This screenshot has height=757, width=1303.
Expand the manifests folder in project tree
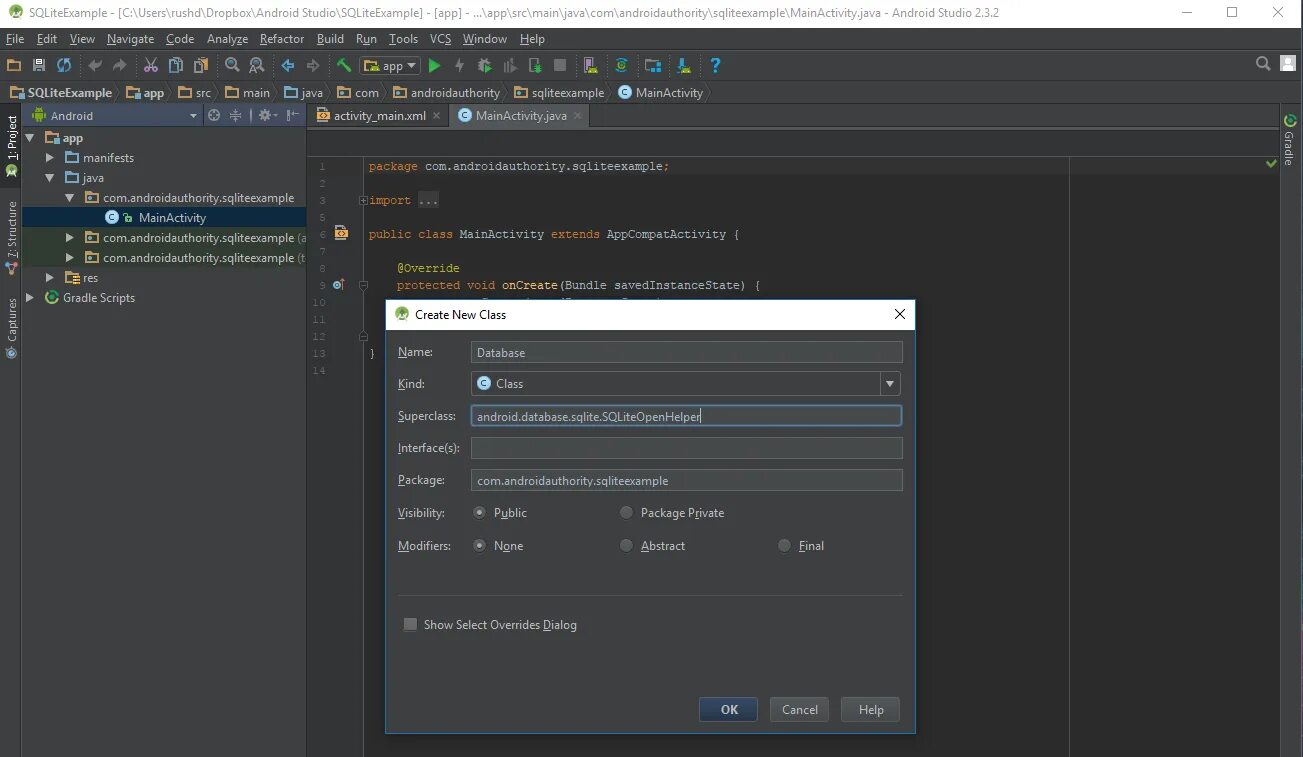coord(51,158)
